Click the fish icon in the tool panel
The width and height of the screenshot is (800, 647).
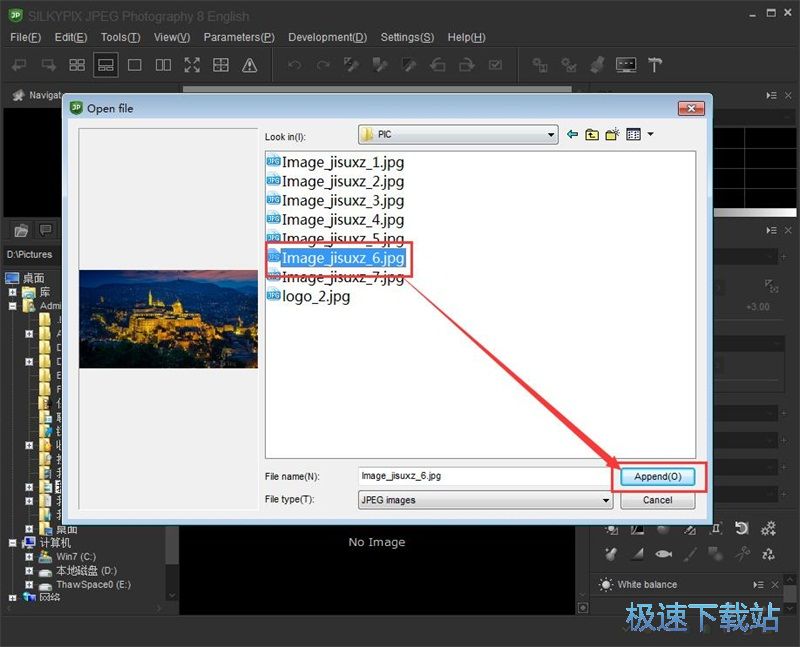(x=663, y=553)
